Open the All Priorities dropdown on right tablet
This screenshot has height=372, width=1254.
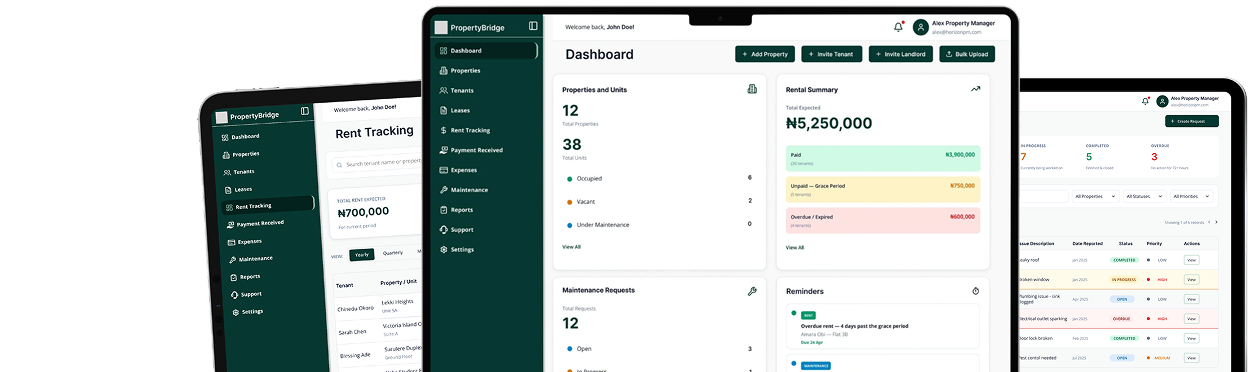pyautogui.click(x=1193, y=196)
